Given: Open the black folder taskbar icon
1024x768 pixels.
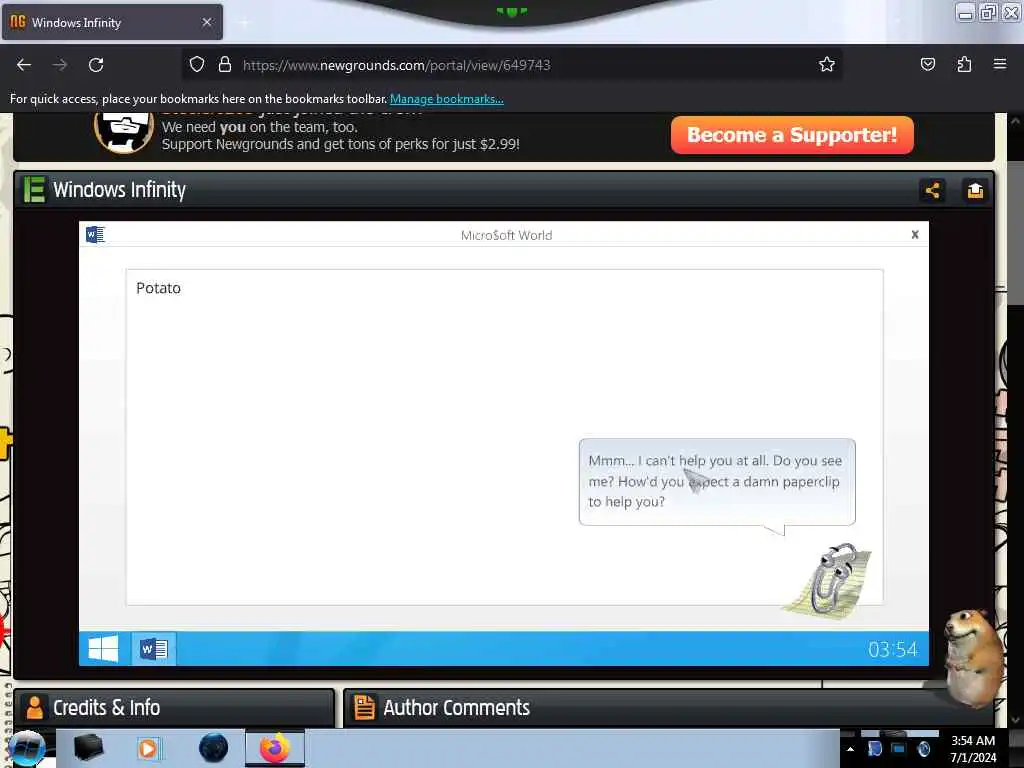Looking at the screenshot, I should coord(88,748).
